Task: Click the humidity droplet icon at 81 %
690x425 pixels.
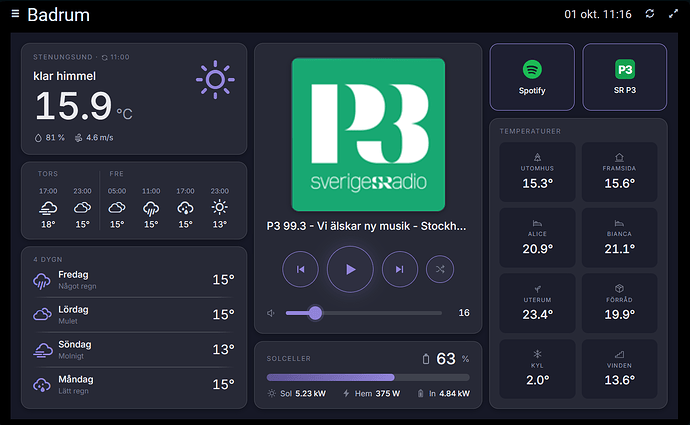Action: 38,138
